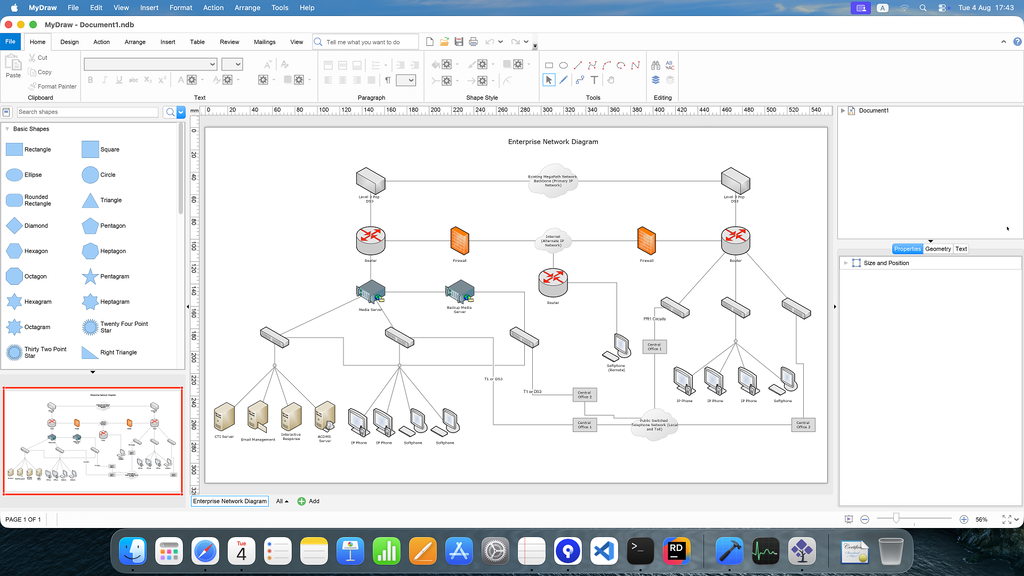Select the Rectangle drawing tool
The width and height of the screenshot is (1024, 576).
549,65
